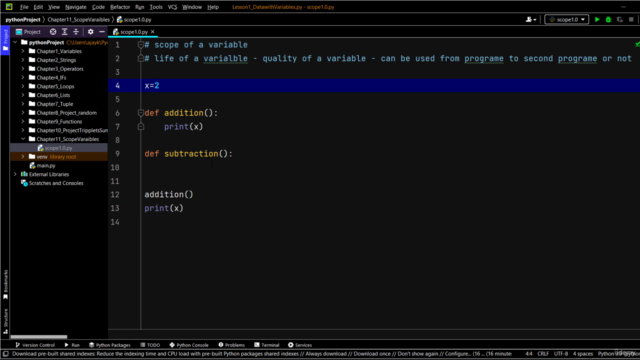This screenshot has width=640, height=360.
Task: Fold the addition function at line 6
Action: pos(140,113)
